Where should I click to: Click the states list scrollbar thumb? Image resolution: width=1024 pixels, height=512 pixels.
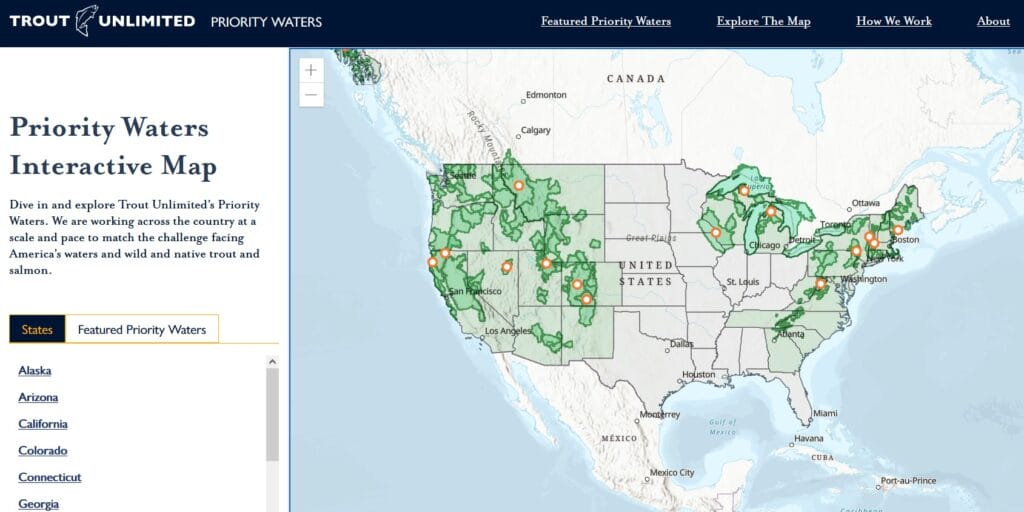click(272, 414)
